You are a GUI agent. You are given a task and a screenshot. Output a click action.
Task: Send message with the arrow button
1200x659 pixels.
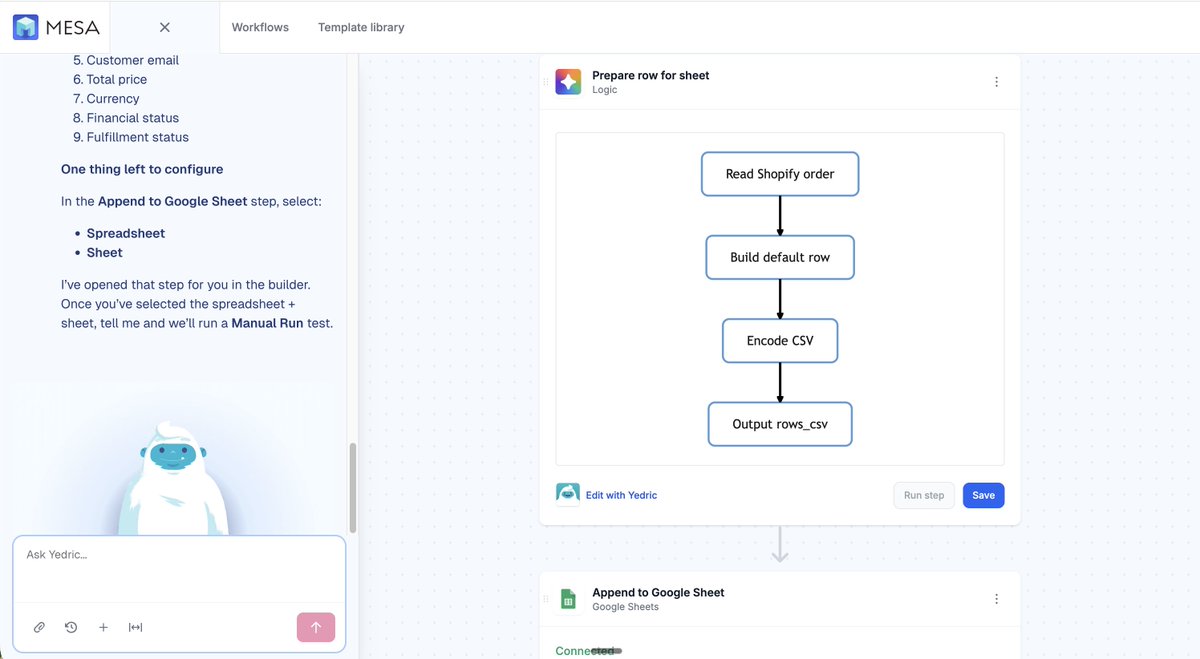pos(316,627)
